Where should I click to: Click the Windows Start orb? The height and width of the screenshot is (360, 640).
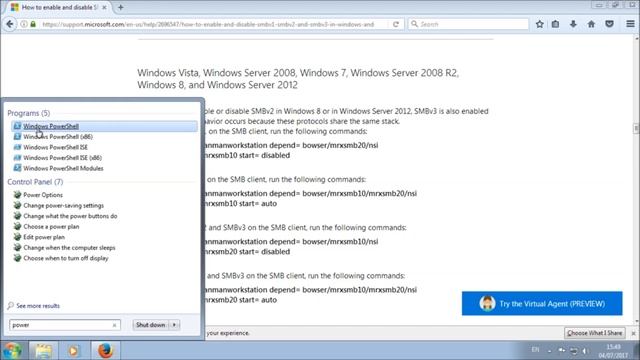(13, 351)
